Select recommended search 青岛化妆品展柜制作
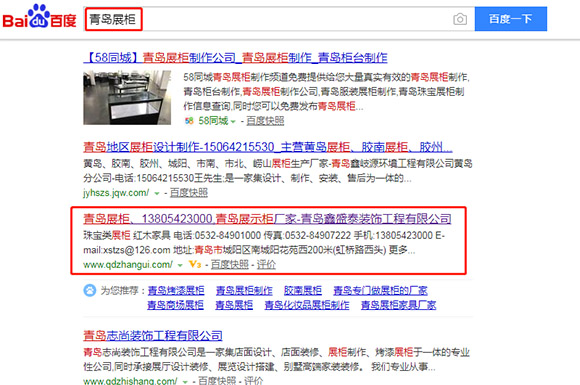 (x=307, y=305)
